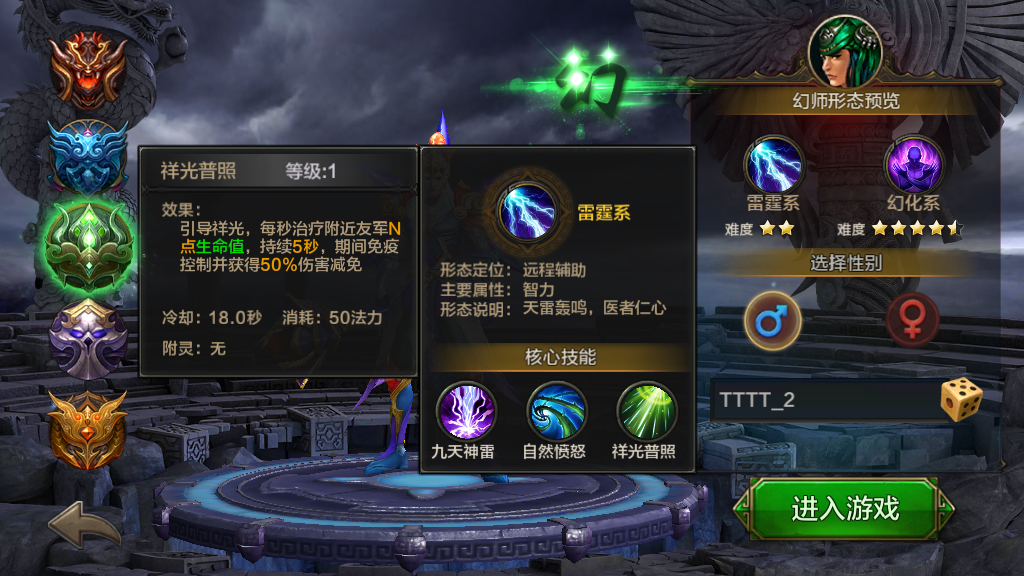Click the 进入游戏 button
This screenshot has height=576, width=1024.
[844, 508]
